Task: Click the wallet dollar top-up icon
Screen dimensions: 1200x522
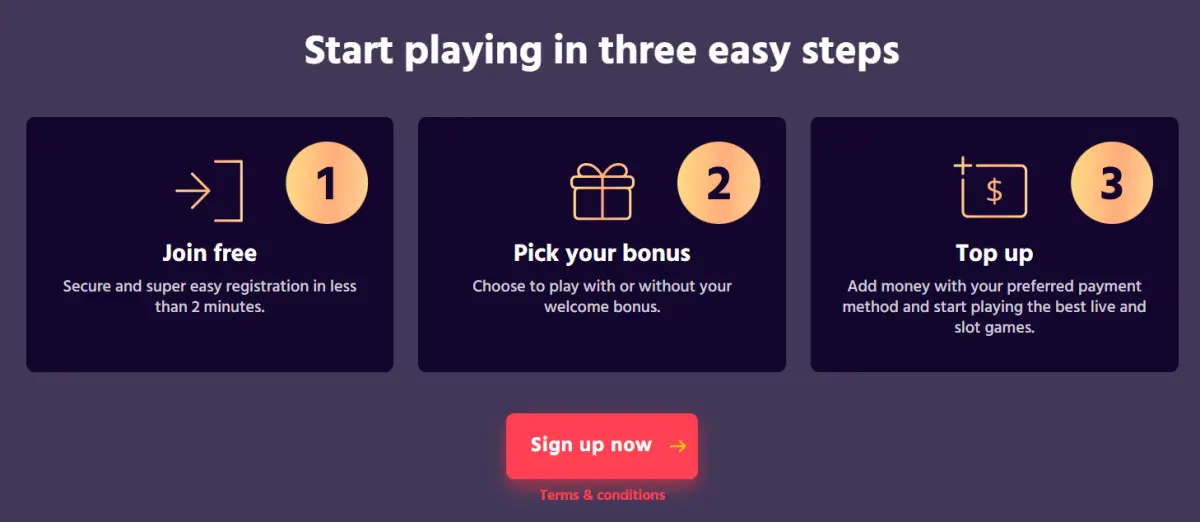Action: pyautogui.click(x=991, y=189)
